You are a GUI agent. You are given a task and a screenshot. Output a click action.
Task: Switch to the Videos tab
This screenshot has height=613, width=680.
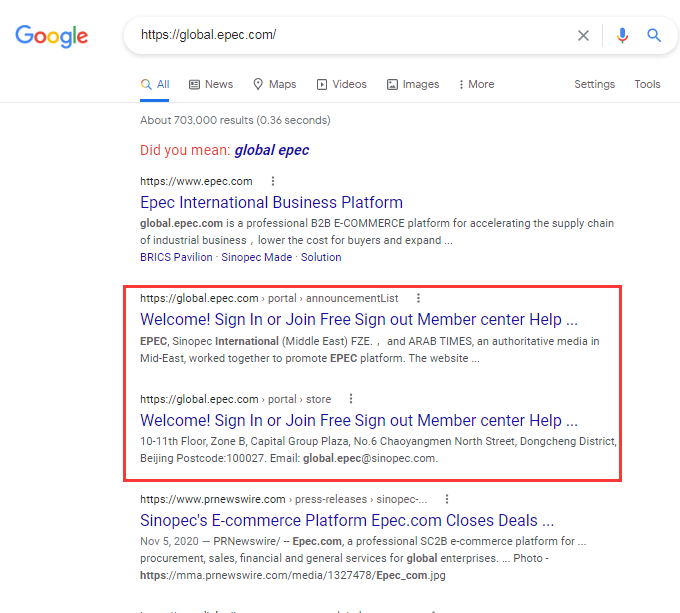(342, 84)
